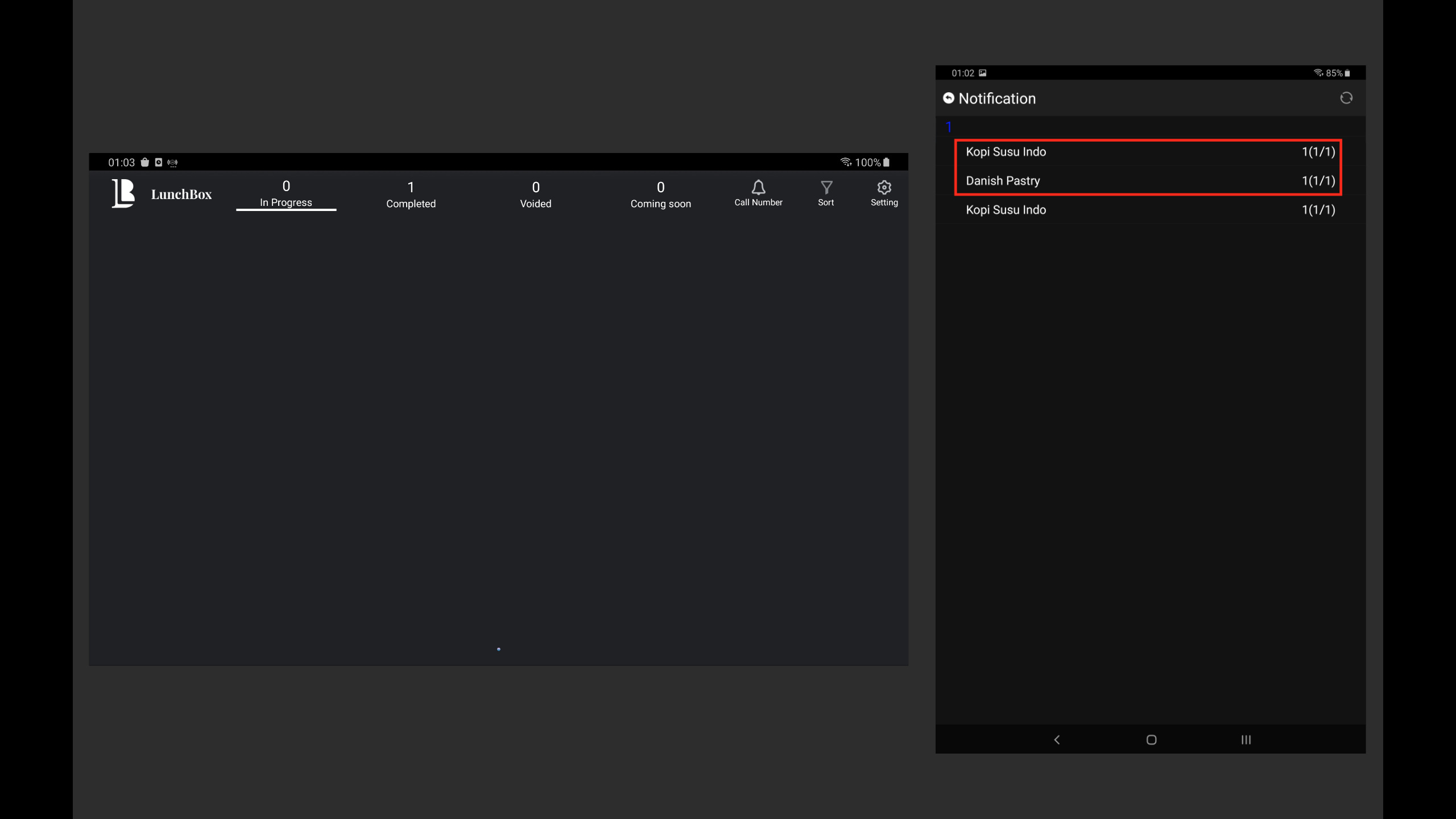The height and width of the screenshot is (819, 1456).
Task: Switch to the Completed tab
Action: coord(411,195)
